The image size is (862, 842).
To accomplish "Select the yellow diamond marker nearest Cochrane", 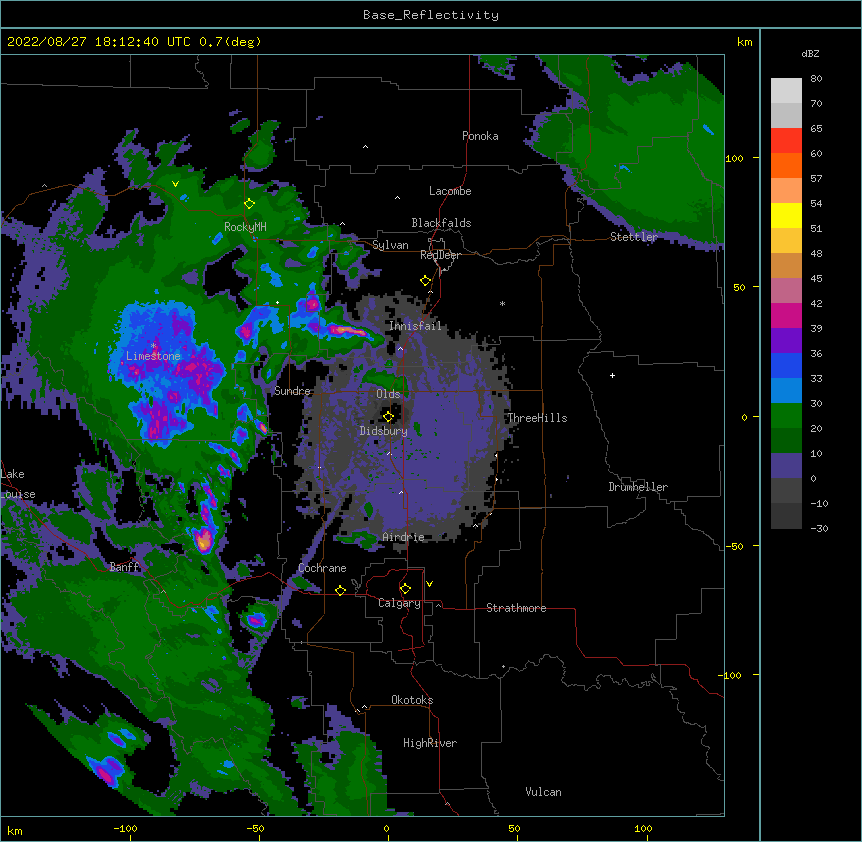I will [340, 590].
